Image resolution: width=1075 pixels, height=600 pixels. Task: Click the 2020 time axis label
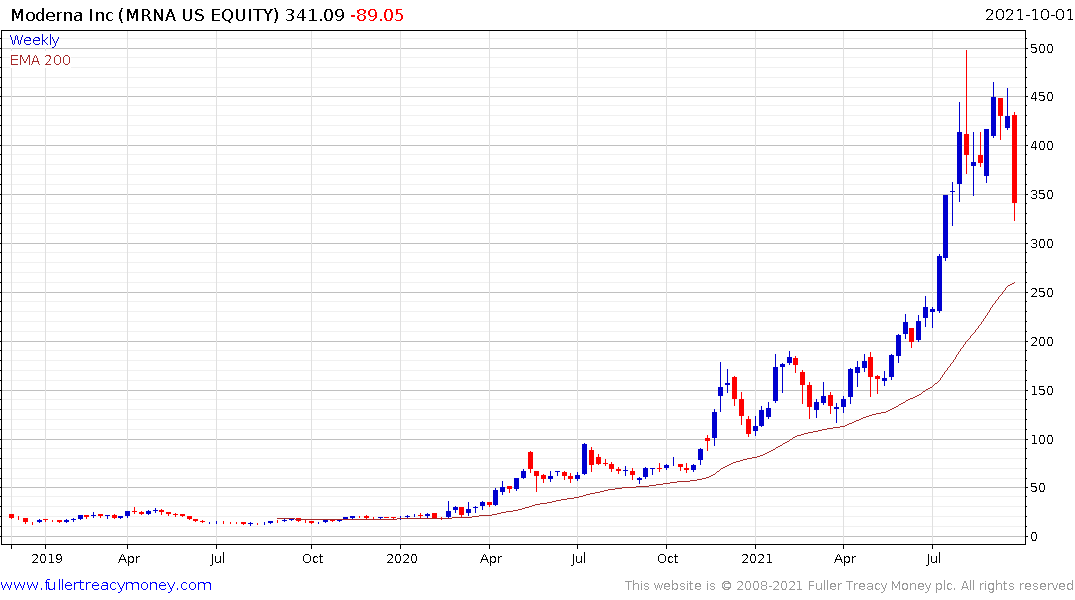click(x=402, y=558)
